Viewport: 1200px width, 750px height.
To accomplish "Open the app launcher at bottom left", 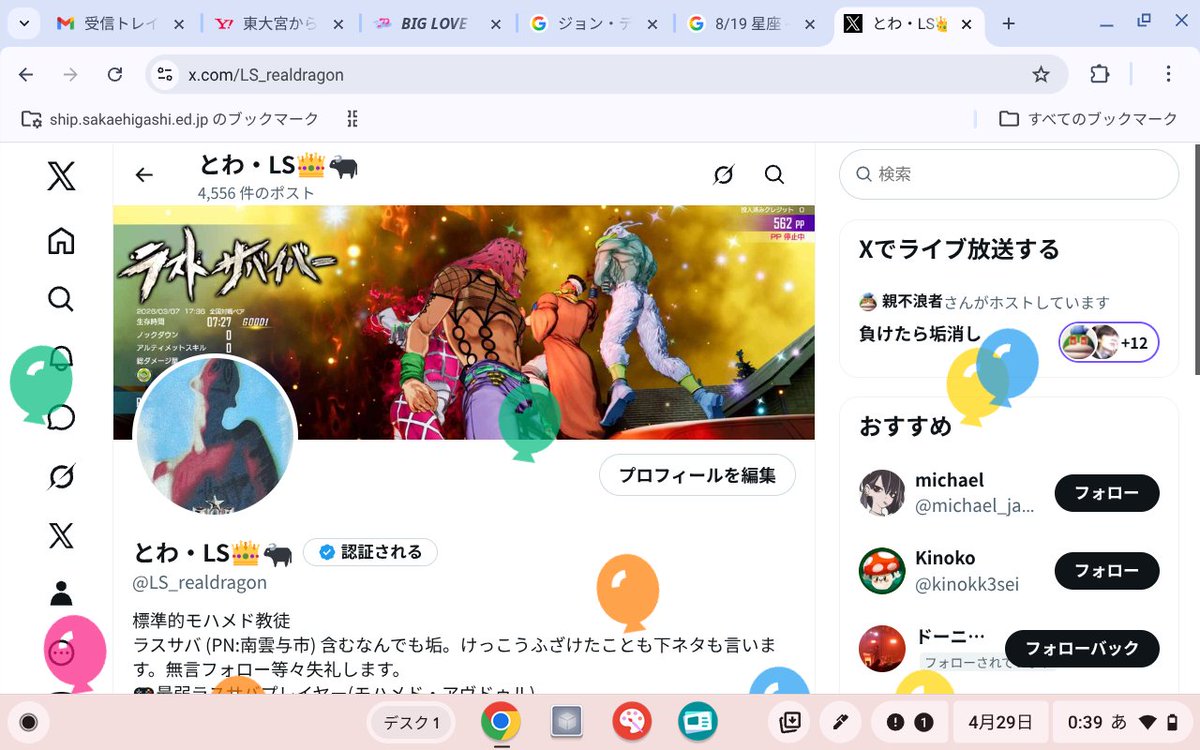I will (29, 721).
